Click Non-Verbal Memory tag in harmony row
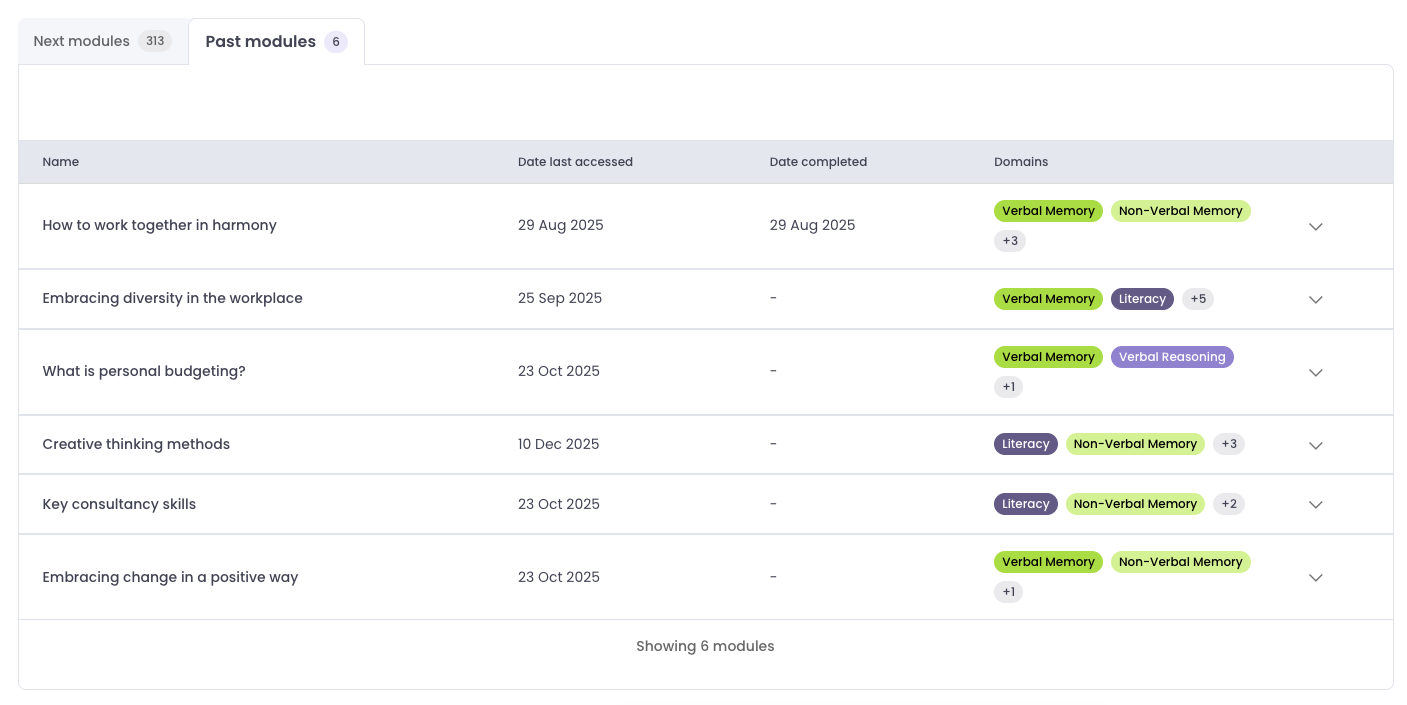 coord(1181,211)
